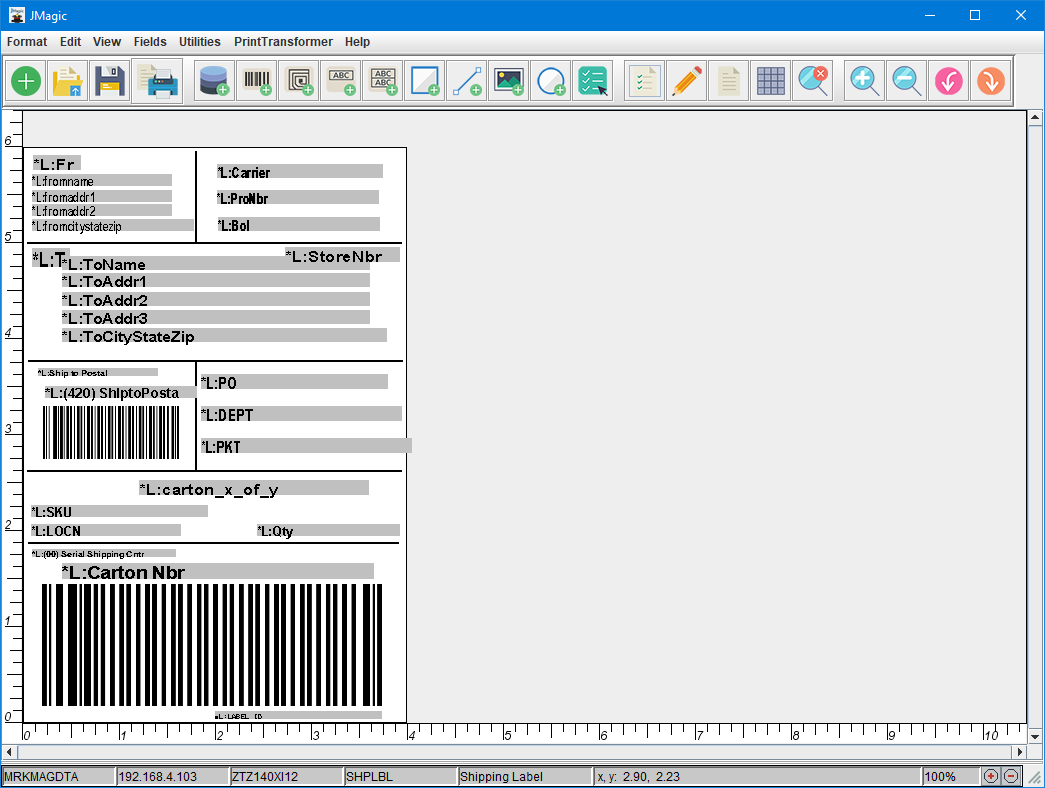
Task: Click the red minus zoom button in status bar
Action: (1011, 776)
